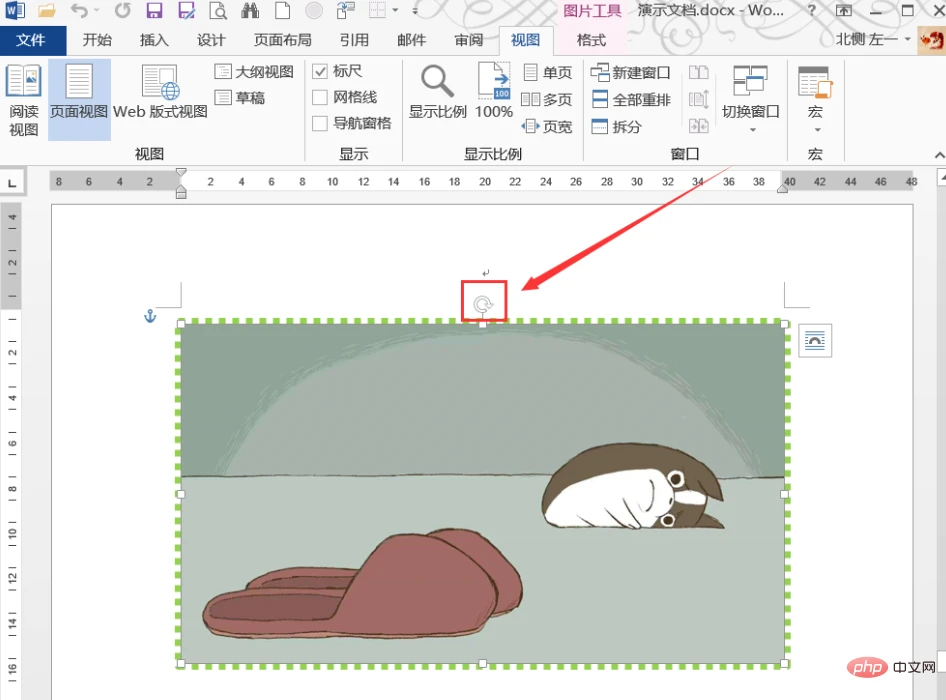
Task: Open Customize Quick Access Toolbar dropdown
Action: point(414,10)
